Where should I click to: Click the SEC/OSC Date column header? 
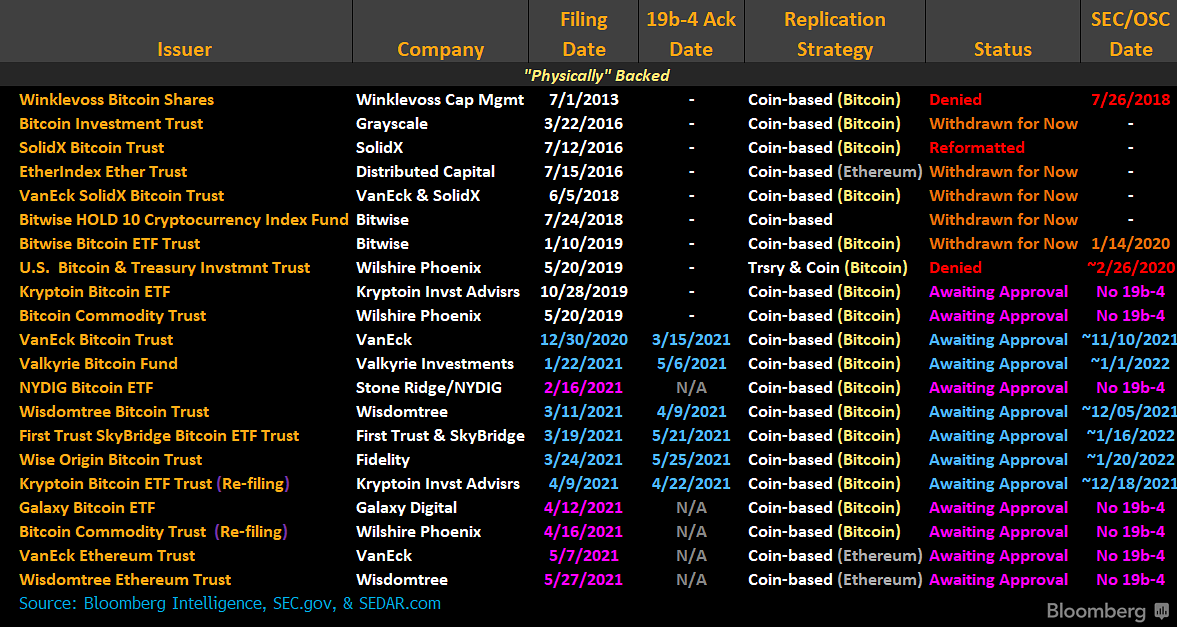point(1130,35)
